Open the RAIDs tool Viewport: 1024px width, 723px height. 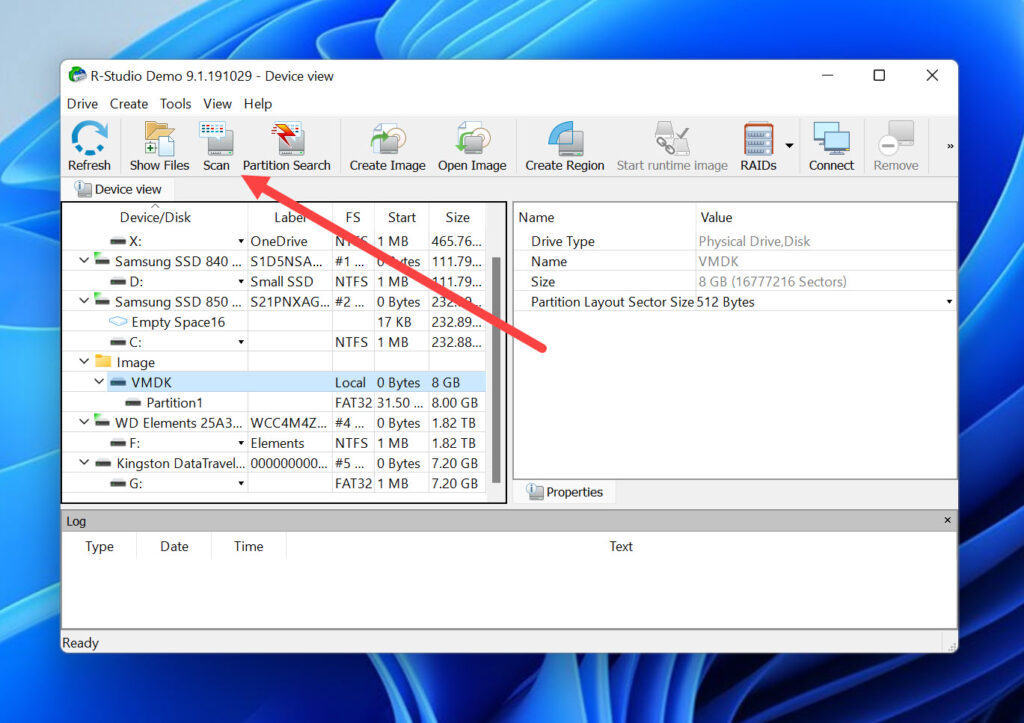[760, 145]
